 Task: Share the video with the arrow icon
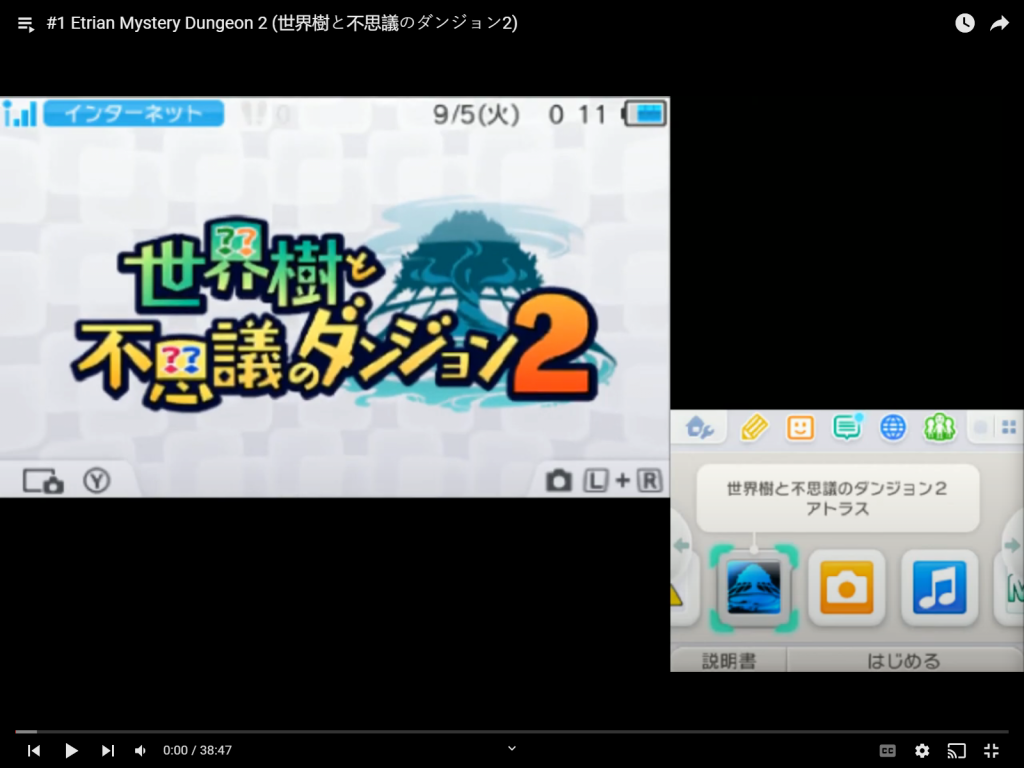click(1000, 24)
